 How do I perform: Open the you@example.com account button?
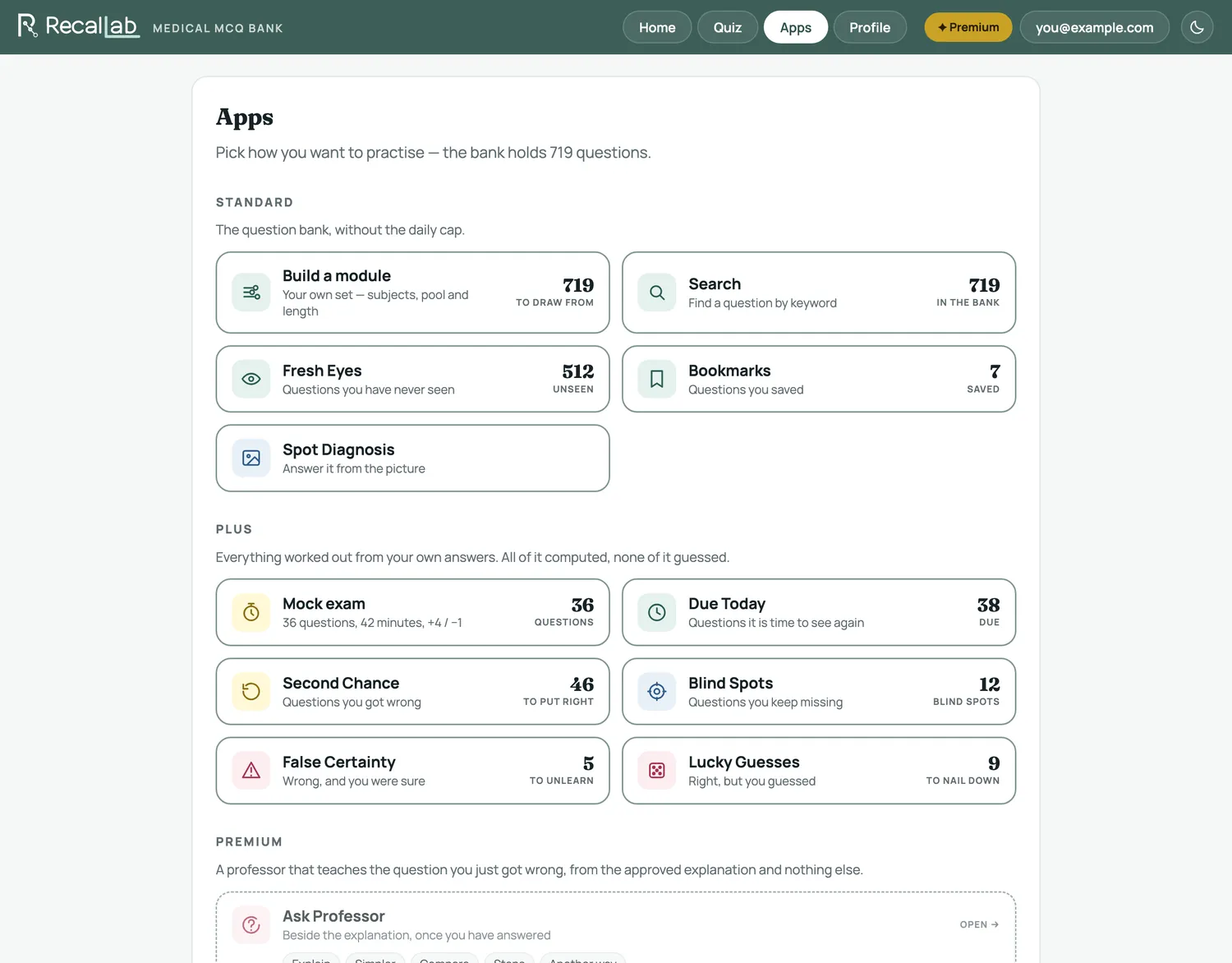tap(1094, 27)
